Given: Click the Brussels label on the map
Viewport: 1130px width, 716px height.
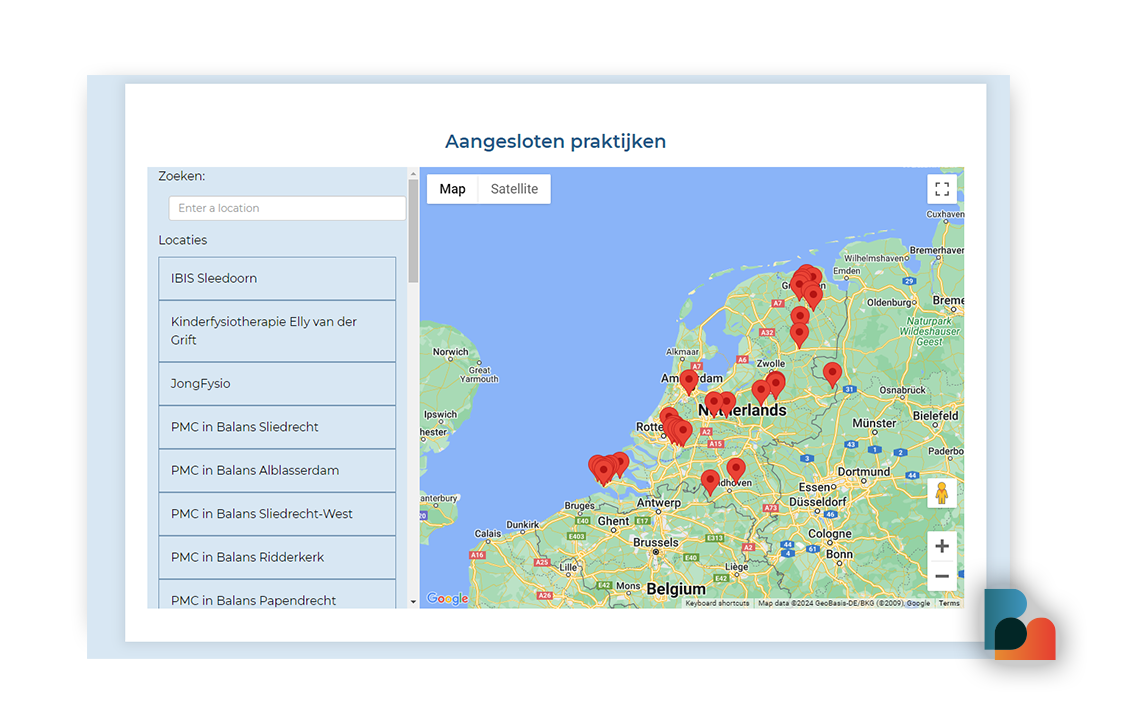Looking at the screenshot, I should coord(656,542).
